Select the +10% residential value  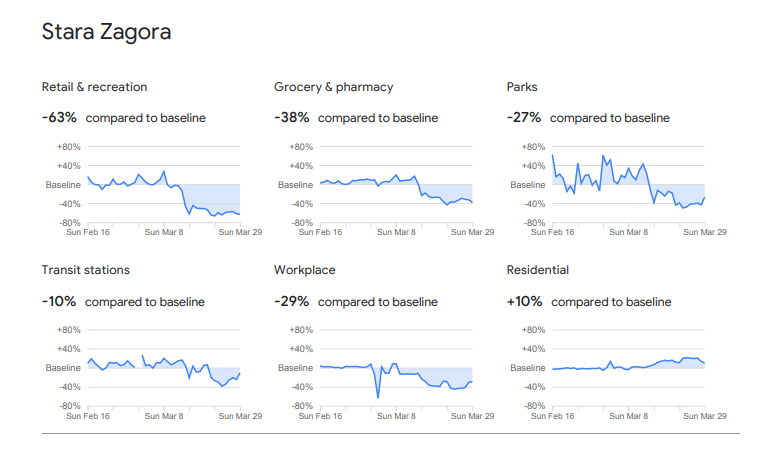point(525,302)
